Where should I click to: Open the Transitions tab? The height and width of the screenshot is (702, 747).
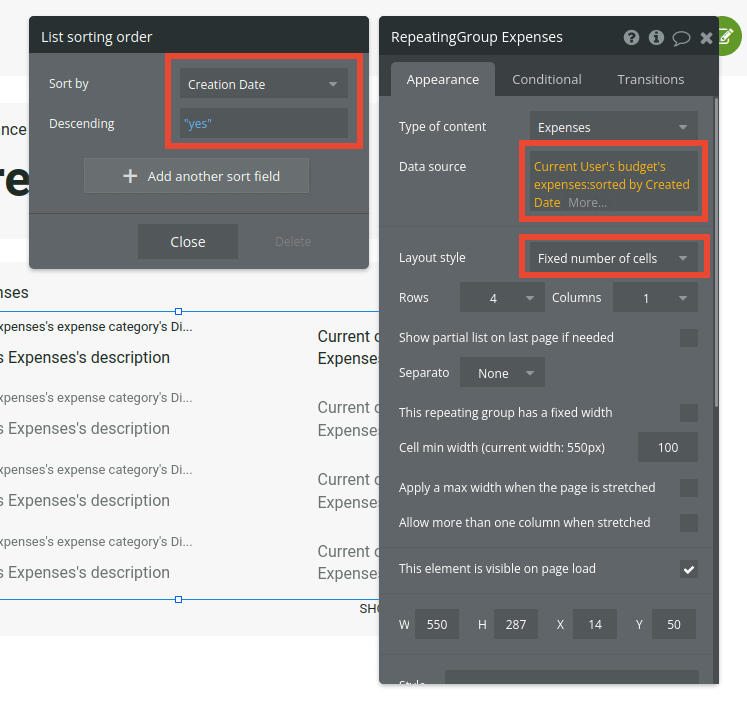click(650, 80)
